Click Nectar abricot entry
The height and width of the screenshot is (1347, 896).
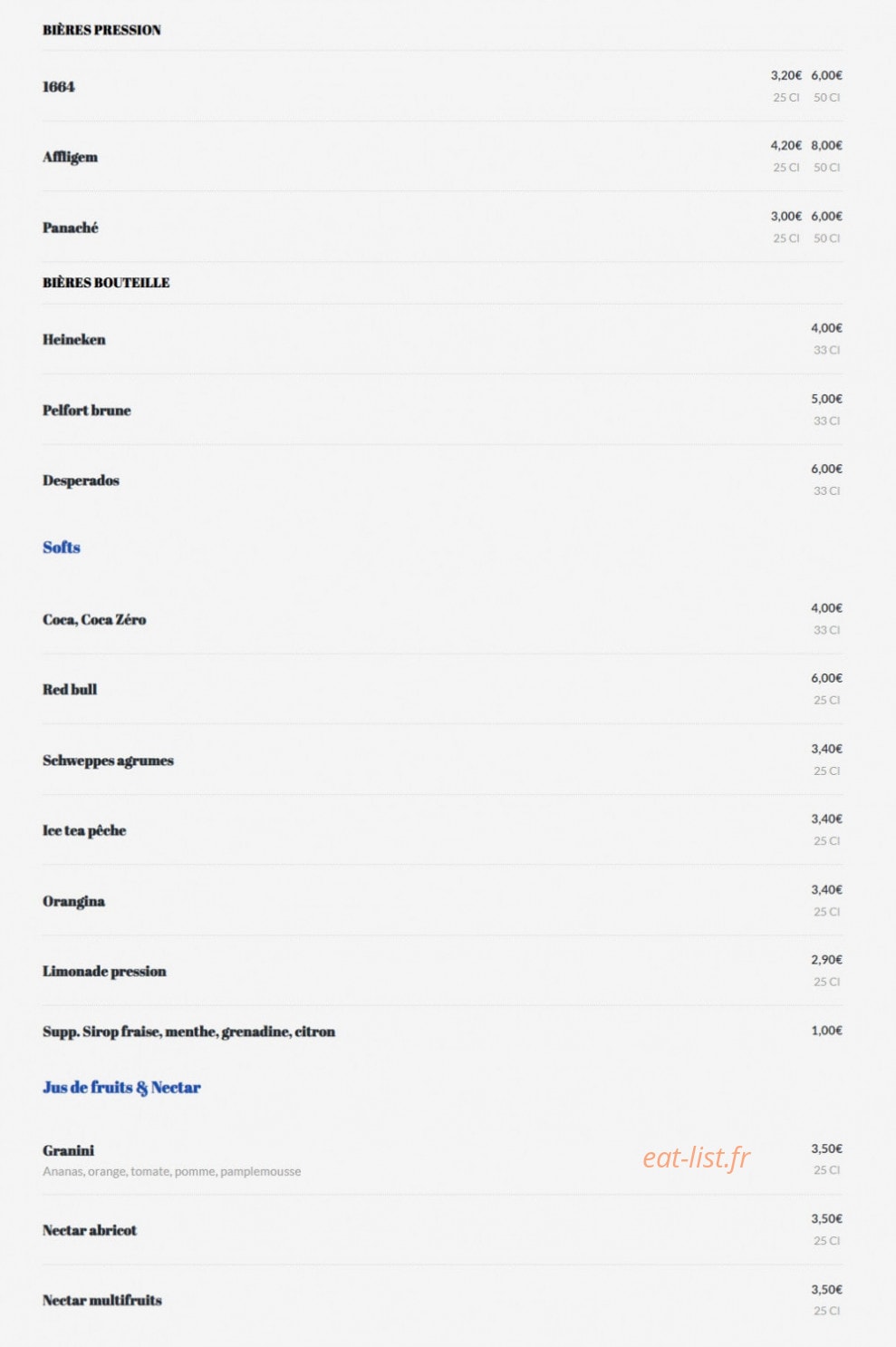click(x=90, y=1230)
